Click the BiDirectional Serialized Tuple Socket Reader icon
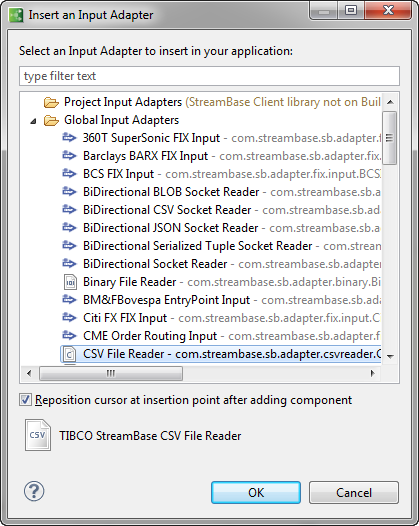This screenshot has height=526, width=419. point(69,246)
